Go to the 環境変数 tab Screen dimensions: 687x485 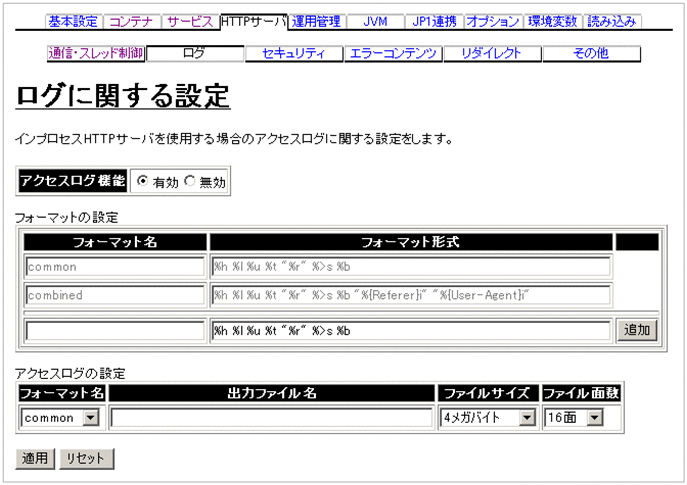[x=552, y=21]
